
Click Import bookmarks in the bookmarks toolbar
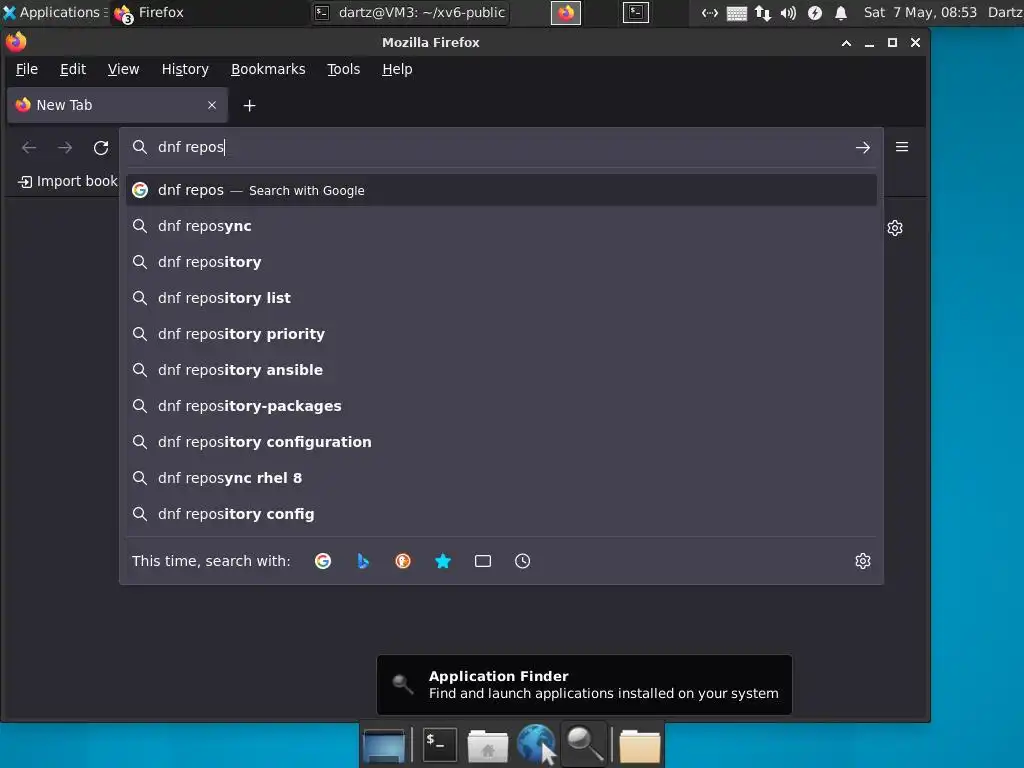[x=68, y=182]
